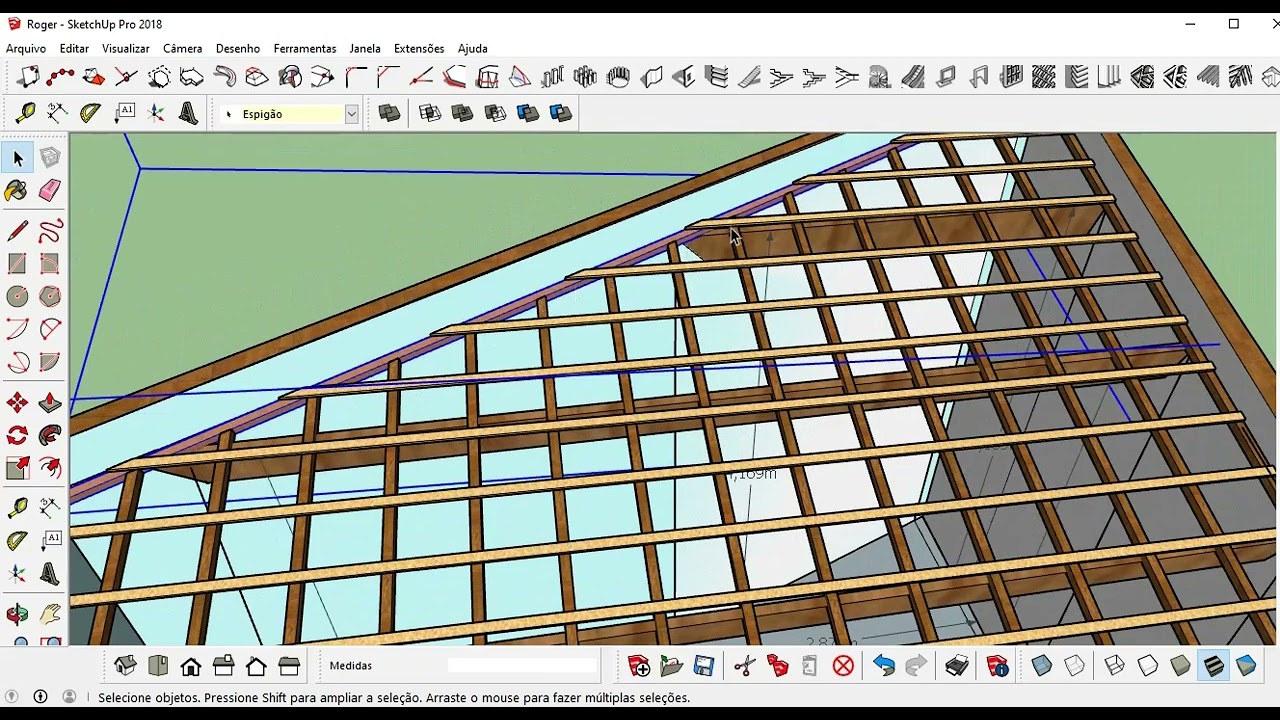This screenshot has width=1280, height=720.
Task: Select the Follow Me tool
Action: click(x=50, y=435)
